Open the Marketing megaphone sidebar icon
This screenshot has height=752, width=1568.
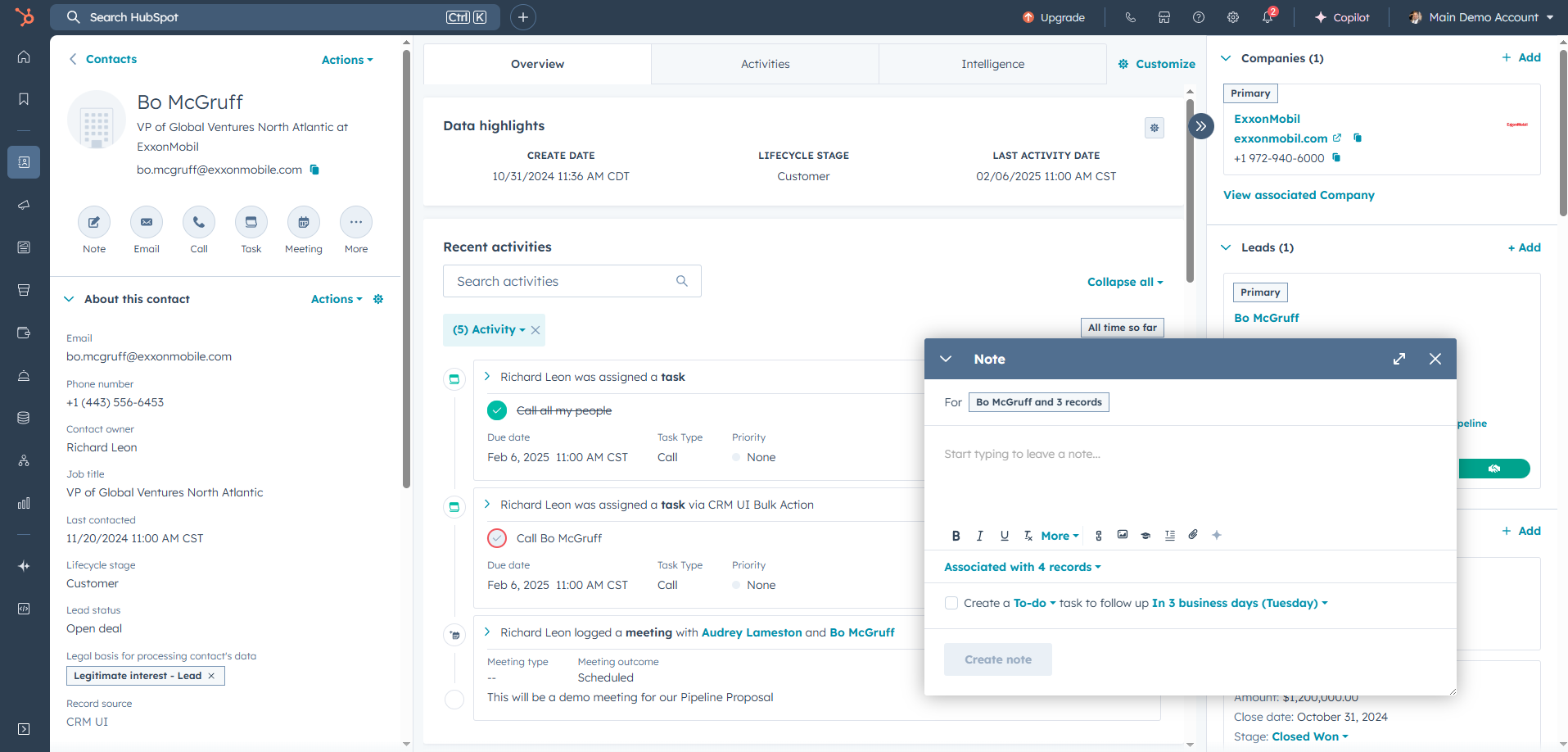[24, 205]
